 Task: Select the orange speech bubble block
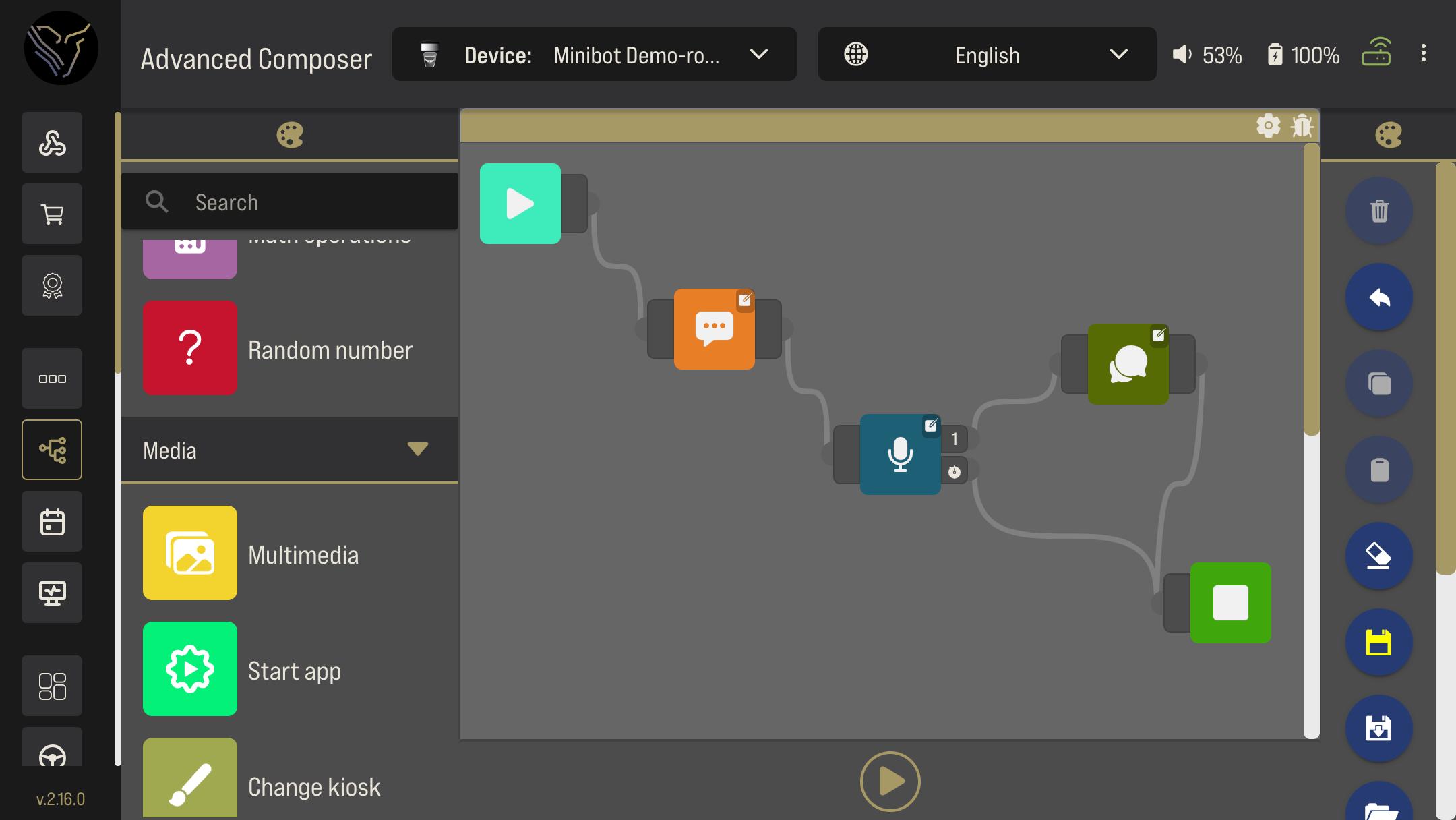click(x=714, y=329)
